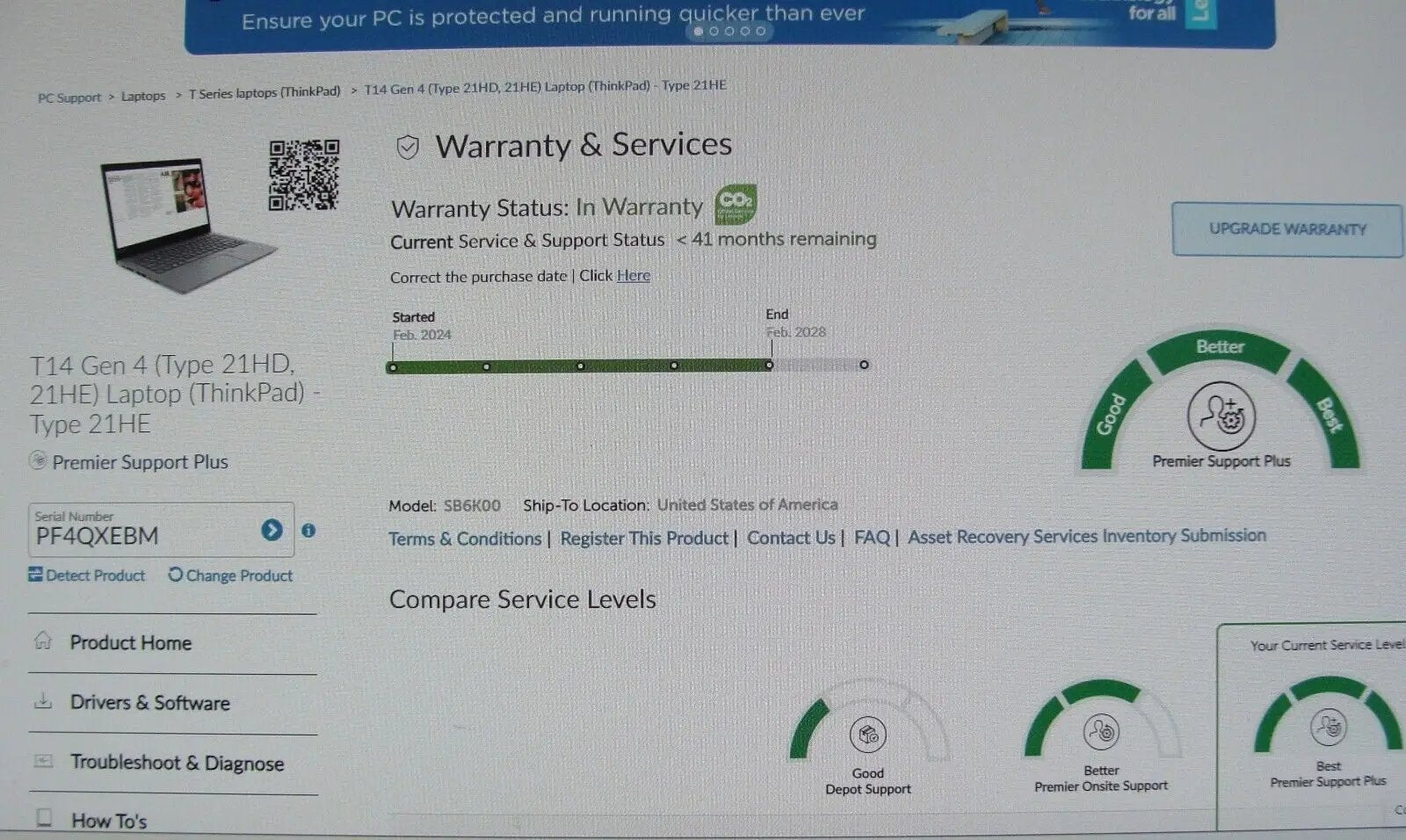The height and width of the screenshot is (840, 1406).
Task: Click the 'Model: SB6K00' text
Action: pyautogui.click(x=445, y=506)
